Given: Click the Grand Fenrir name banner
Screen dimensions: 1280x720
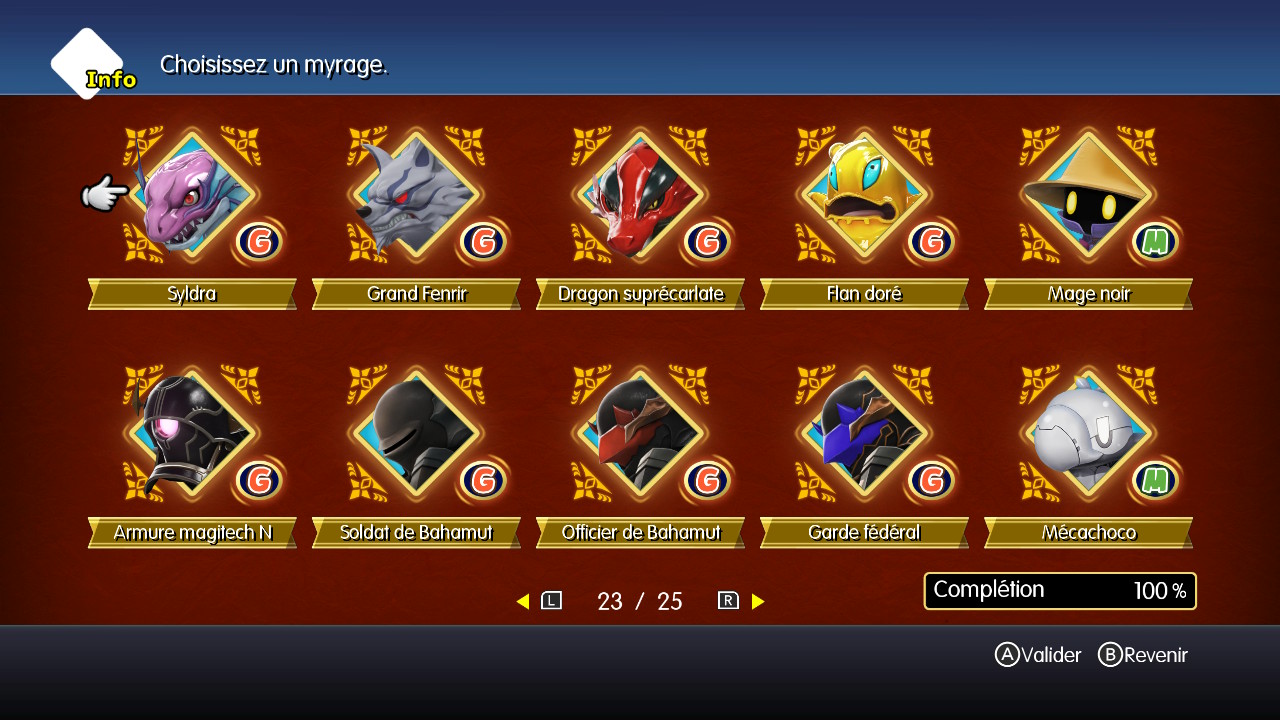Looking at the screenshot, I should coord(416,294).
